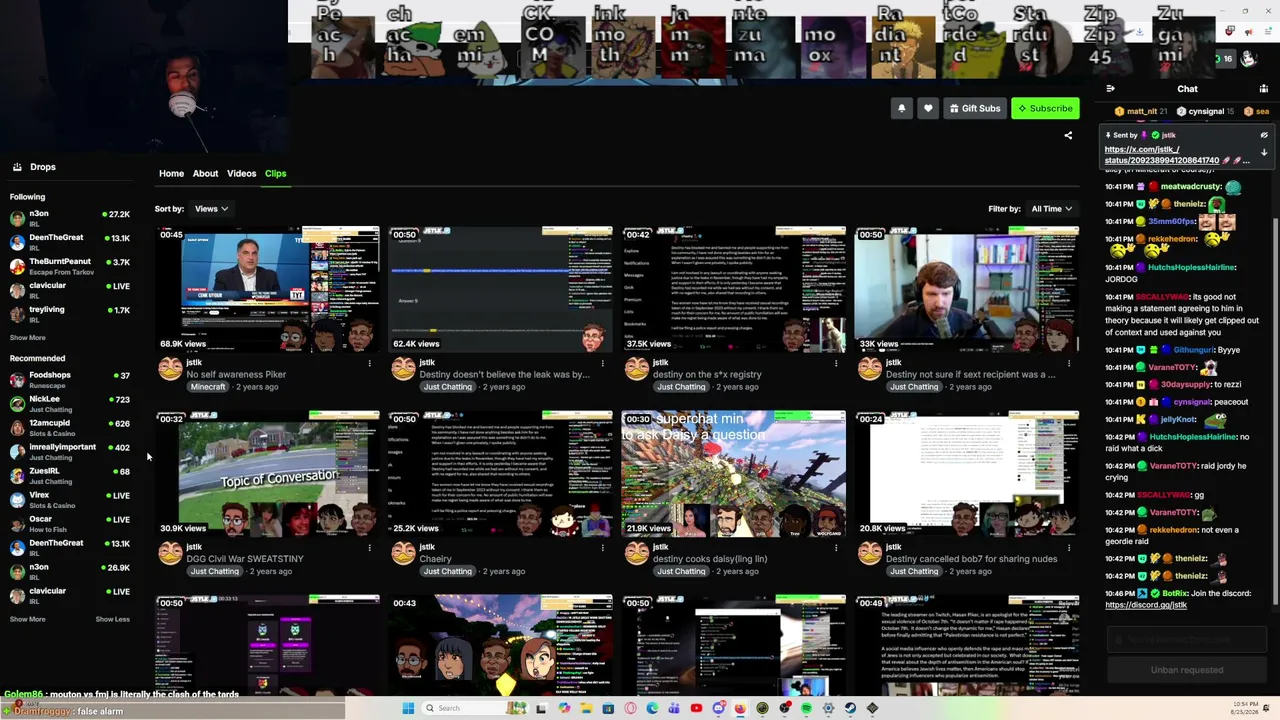The height and width of the screenshot is (720, 1280).
Task: Open the discord.gg/jstlk link in chat
Action: pos(1146,605)
